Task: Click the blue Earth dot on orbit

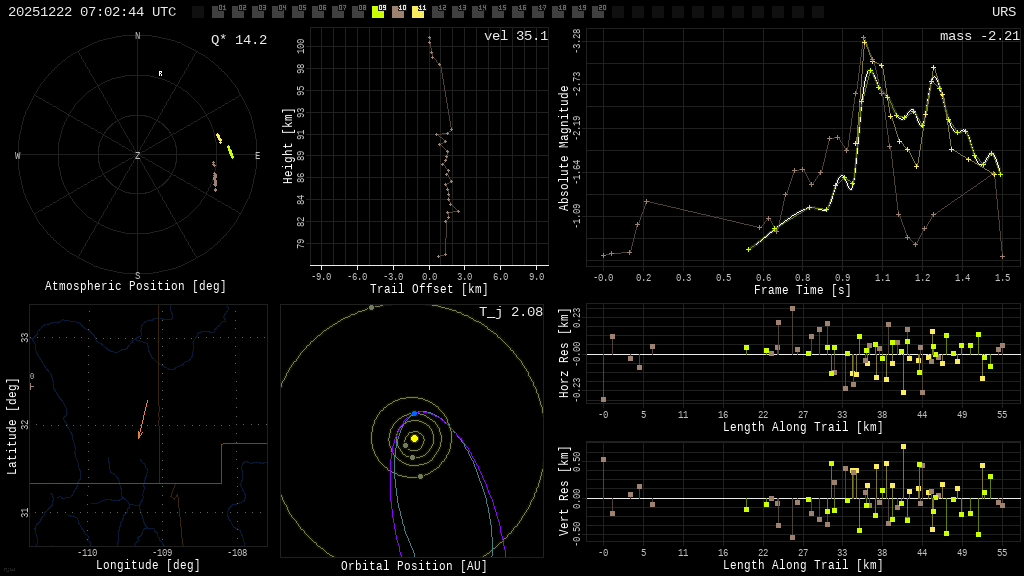Action: [414, 413]
